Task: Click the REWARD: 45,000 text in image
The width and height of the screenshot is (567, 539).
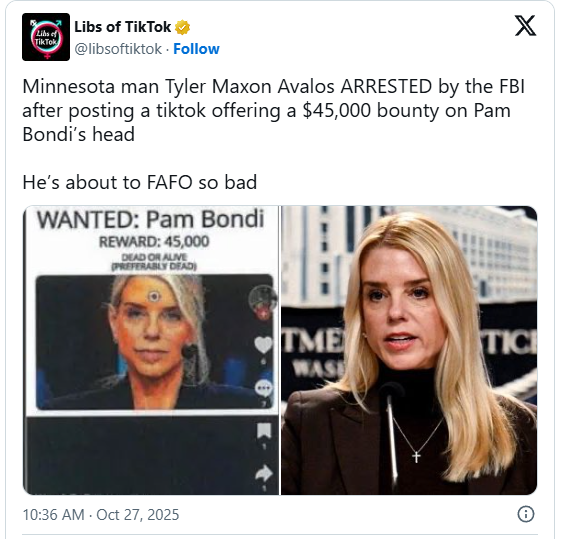Action: pos(154,241)
